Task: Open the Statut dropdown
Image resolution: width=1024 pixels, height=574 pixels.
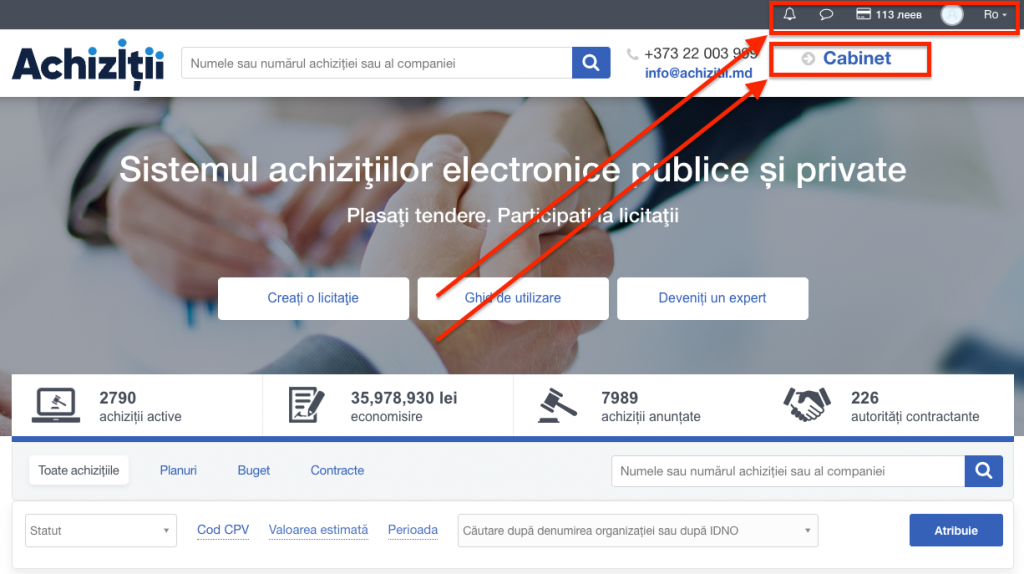Action: click(x=100, y=531)
